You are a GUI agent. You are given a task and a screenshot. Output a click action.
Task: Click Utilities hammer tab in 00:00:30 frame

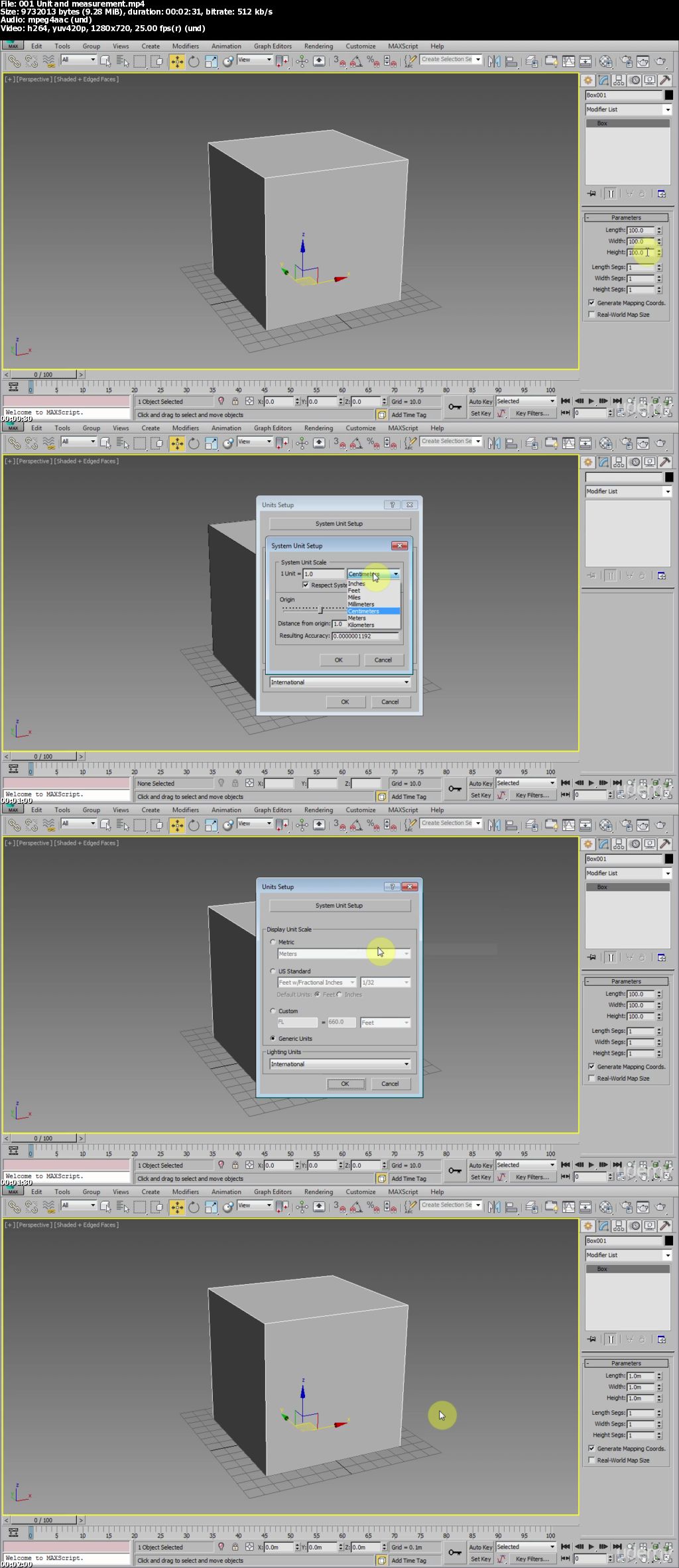click(x=665, y=80)
